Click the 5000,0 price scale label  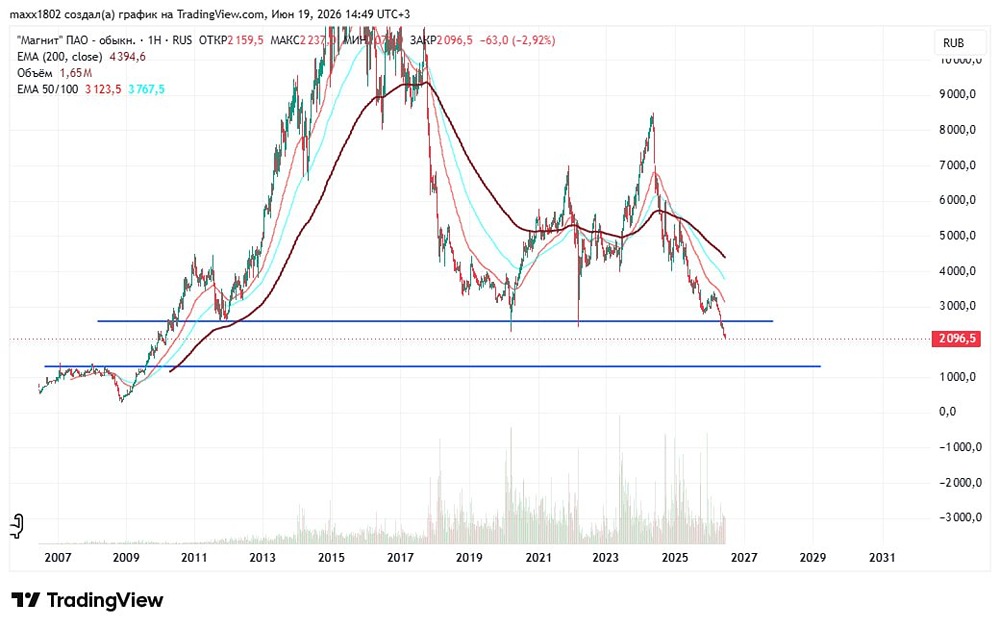click(957, 235)
